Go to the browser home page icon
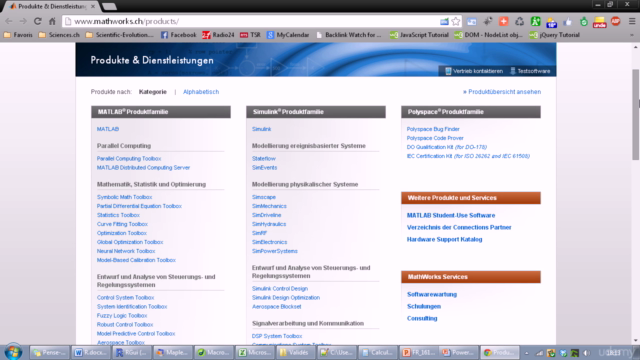 (52, 21)
